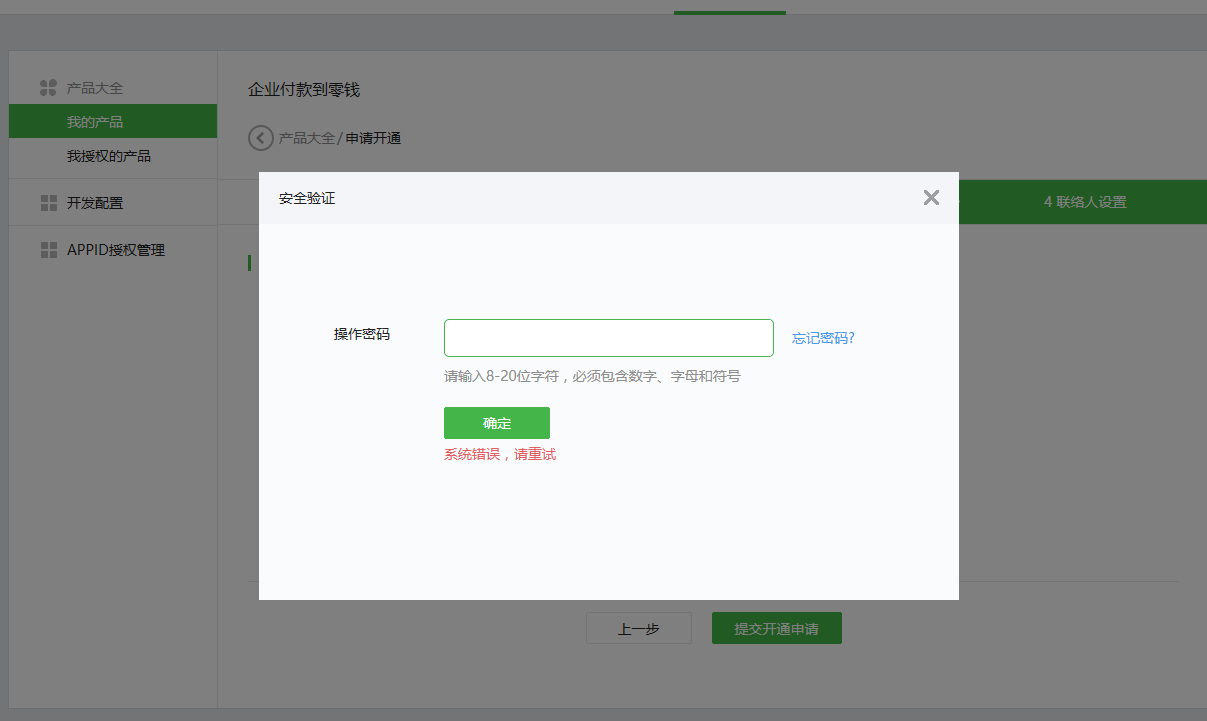
Task: Click the 忘记密码? link
Action: pyautogui.click(x=823, y=338)
